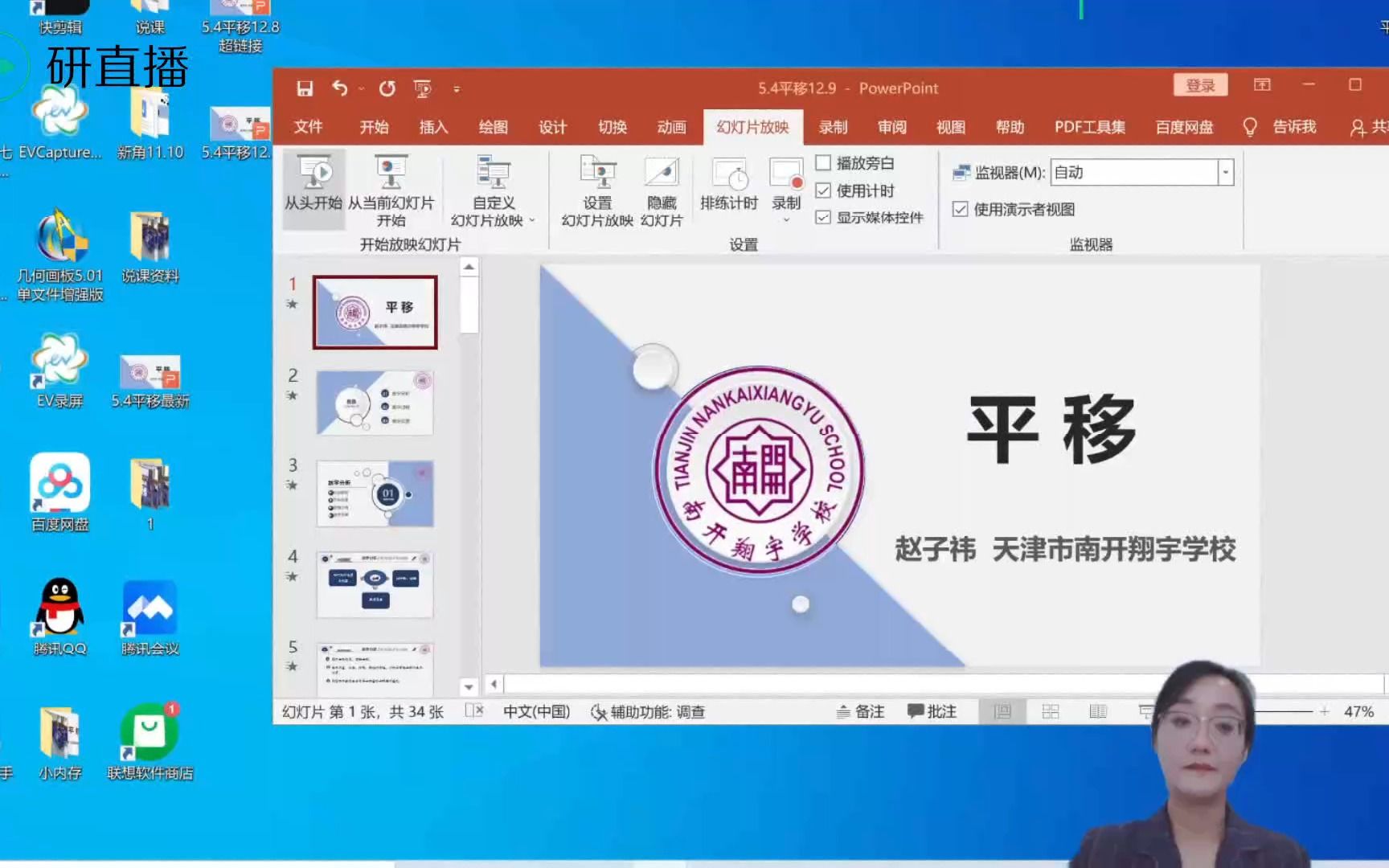Toggle the 使用演示者视图 checkbox

(960, 210)
